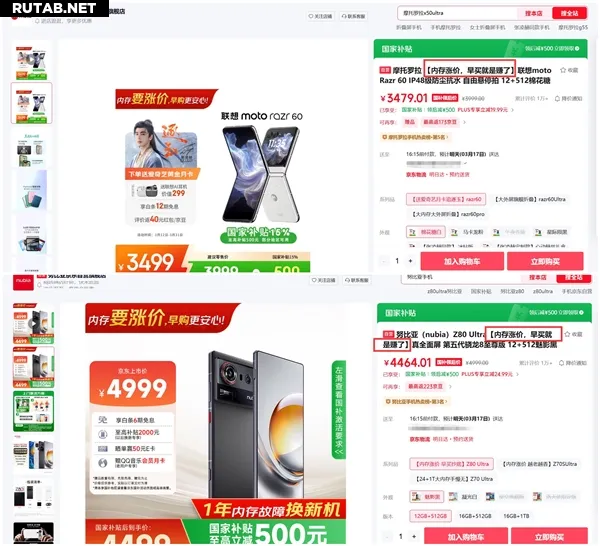Viewport: 600px width, 546px height.
Task: Click 搜本店 button on Moto page
Action: pyautogui.click(x=534, y=13)
